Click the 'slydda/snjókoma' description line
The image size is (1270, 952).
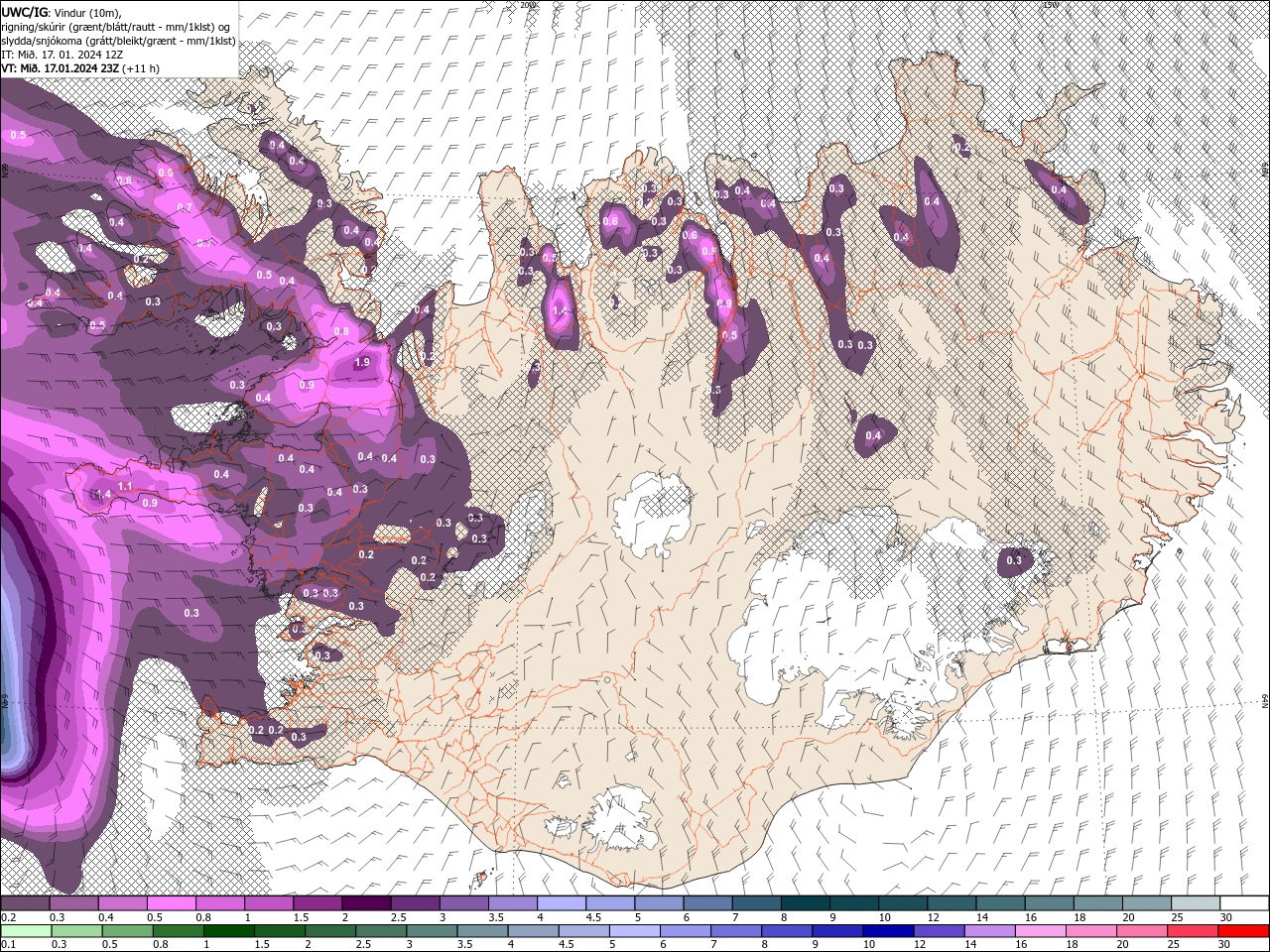(118, 41)
